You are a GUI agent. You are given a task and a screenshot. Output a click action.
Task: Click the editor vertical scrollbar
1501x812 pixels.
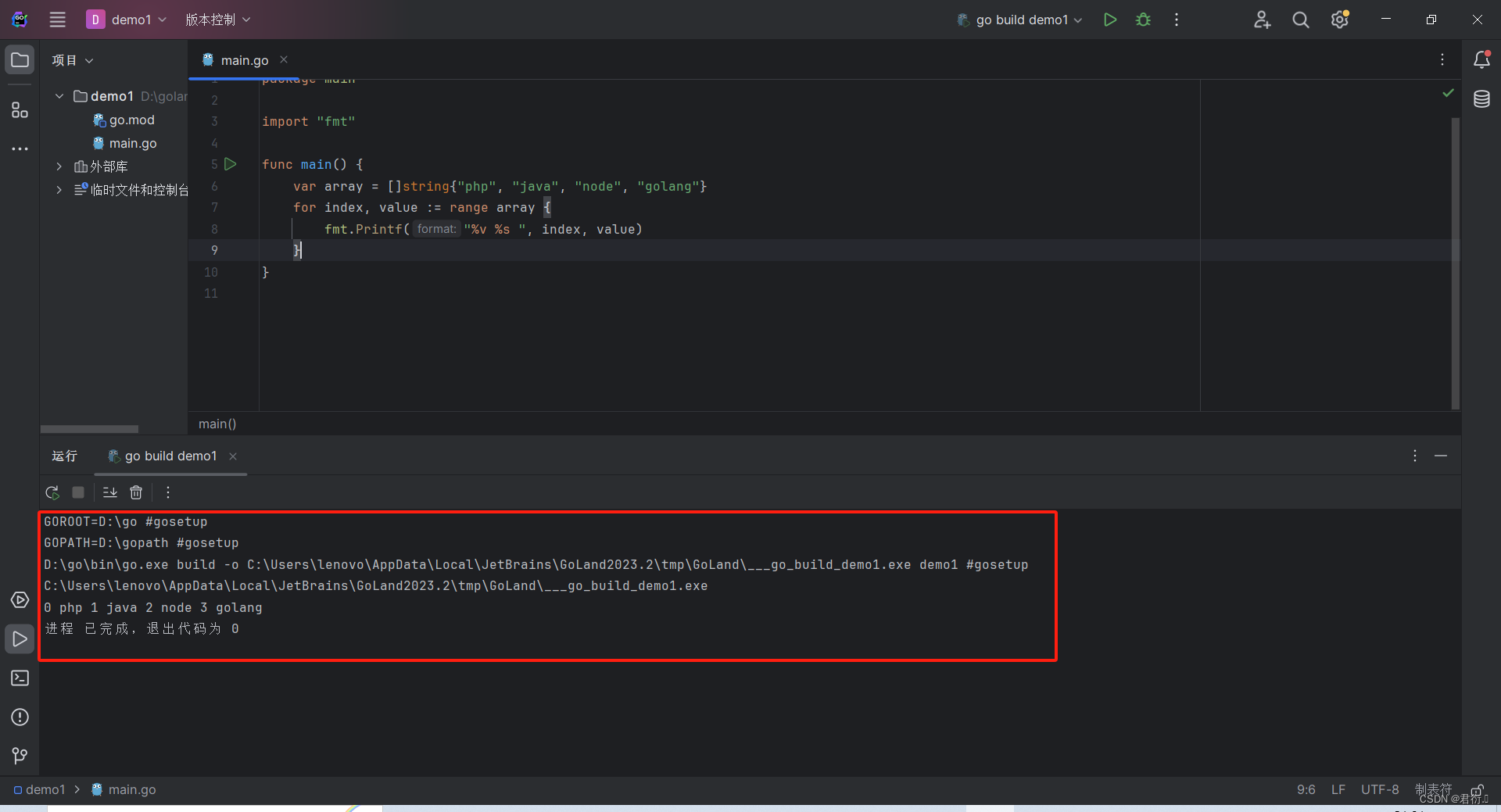(x=1456, y=263)
